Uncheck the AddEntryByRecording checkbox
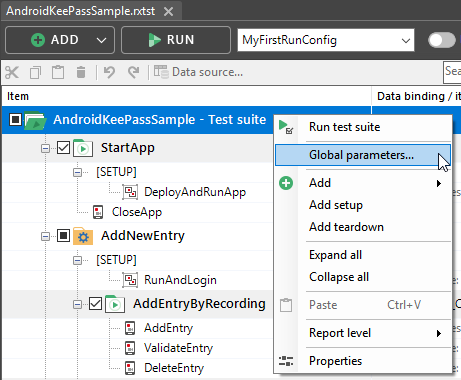461x380 pixels. pos(95,304)
